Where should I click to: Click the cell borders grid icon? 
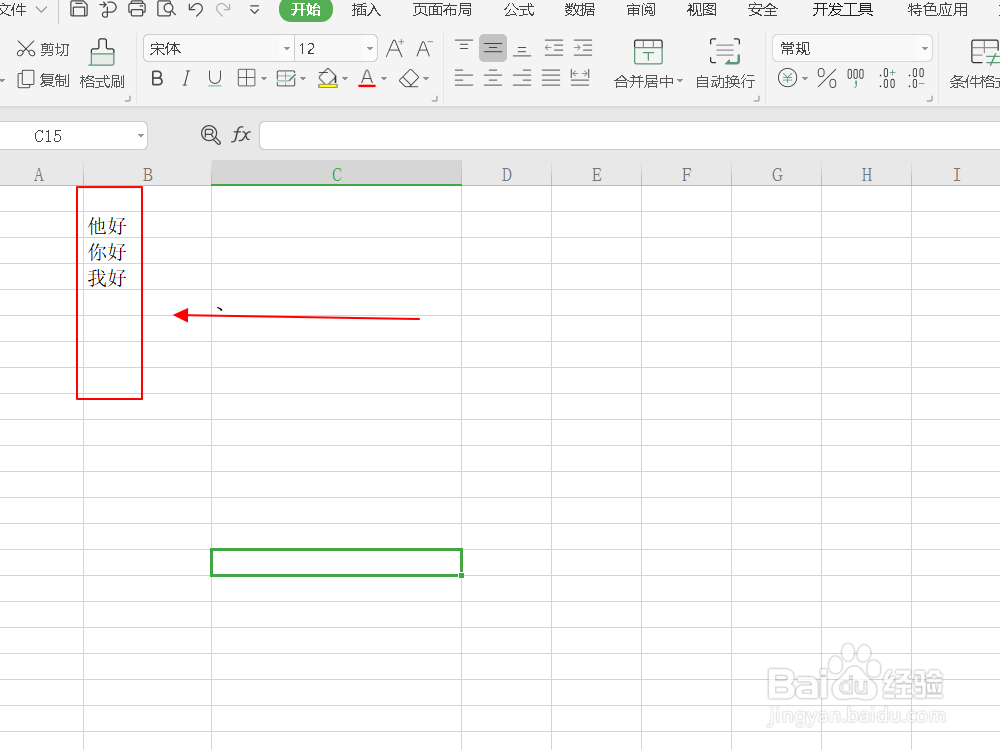tap(246, 78)
